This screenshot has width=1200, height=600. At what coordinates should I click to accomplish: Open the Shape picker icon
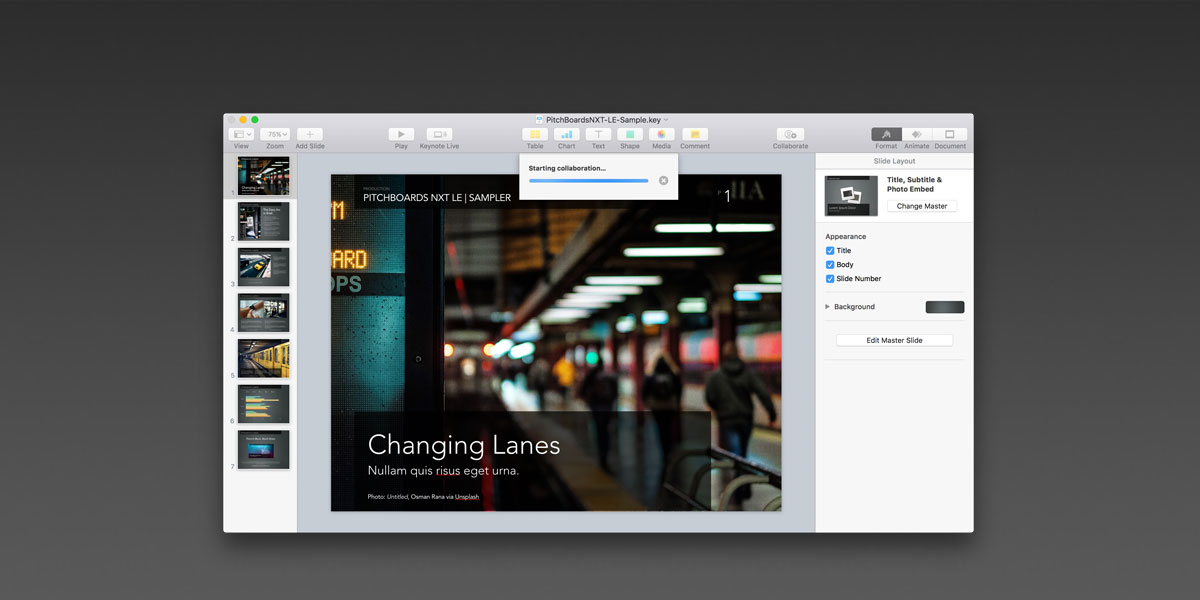[629, 134]
